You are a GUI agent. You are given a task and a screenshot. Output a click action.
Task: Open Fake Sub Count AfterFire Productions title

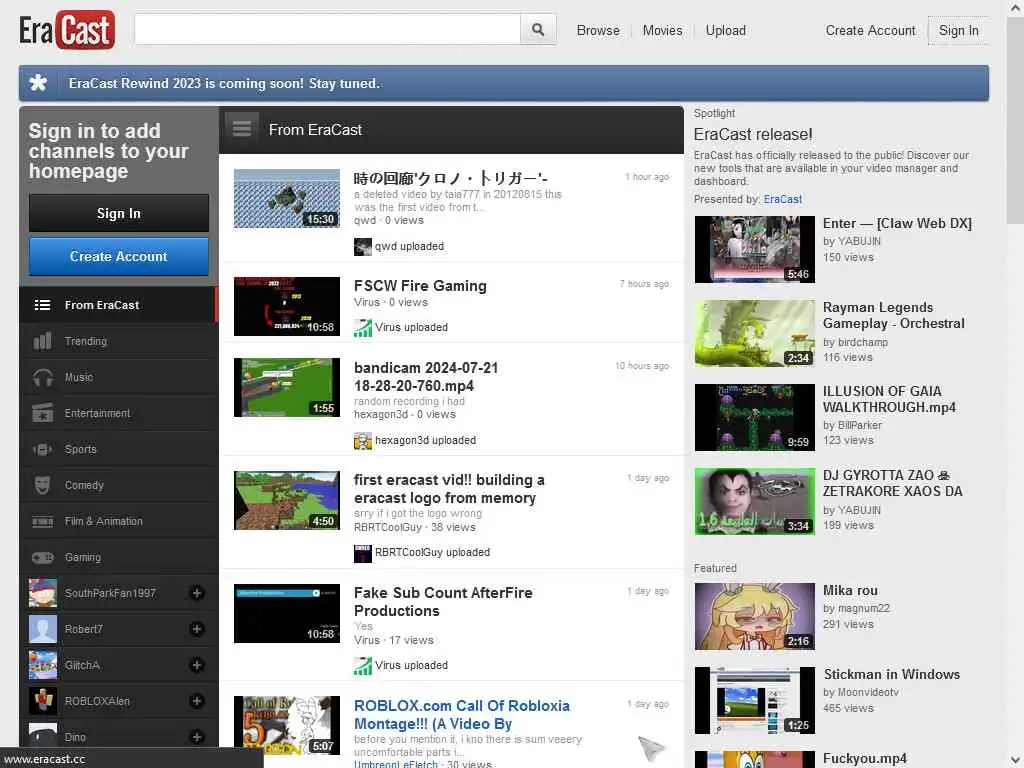click(443, 601)
